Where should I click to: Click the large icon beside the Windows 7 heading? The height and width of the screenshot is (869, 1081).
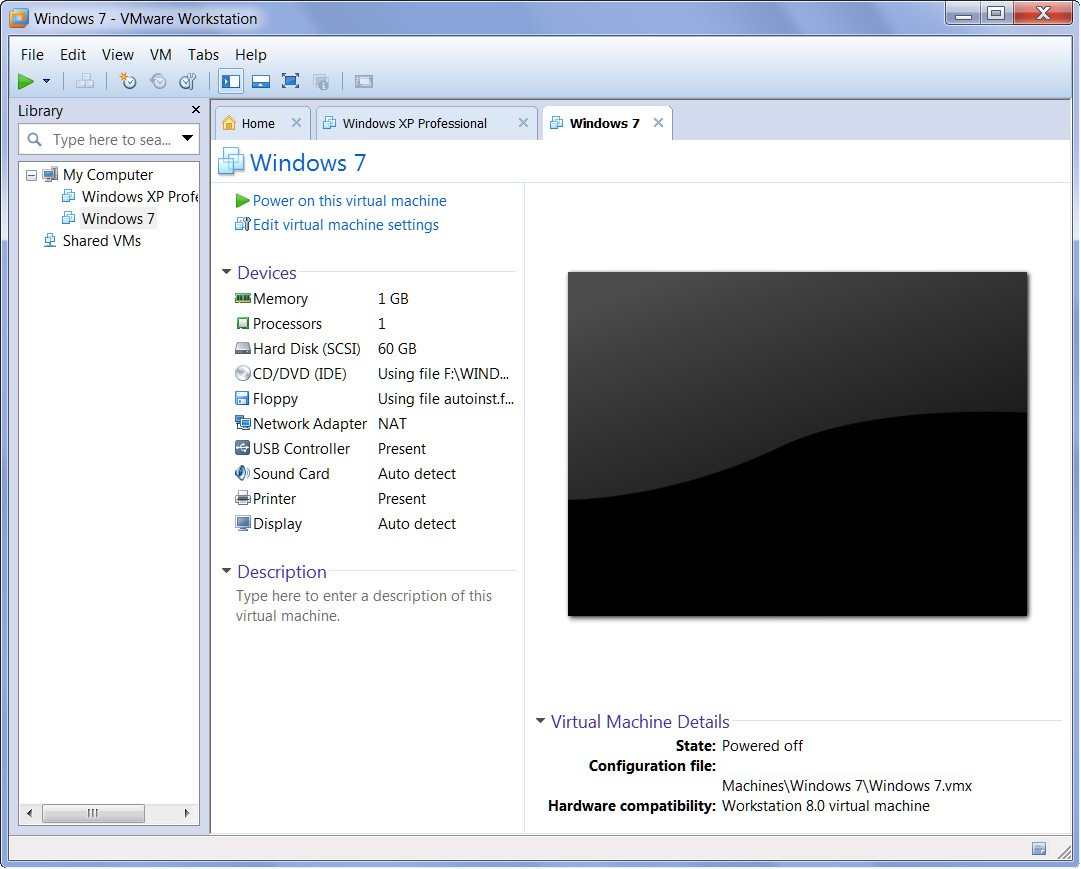(x=231, y=161)
